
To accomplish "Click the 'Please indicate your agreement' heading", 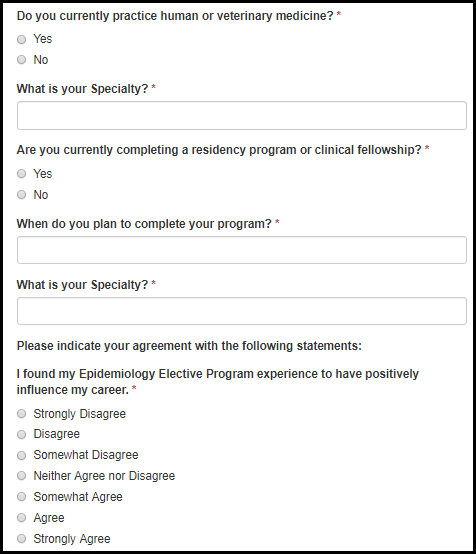I will [189, 346].
